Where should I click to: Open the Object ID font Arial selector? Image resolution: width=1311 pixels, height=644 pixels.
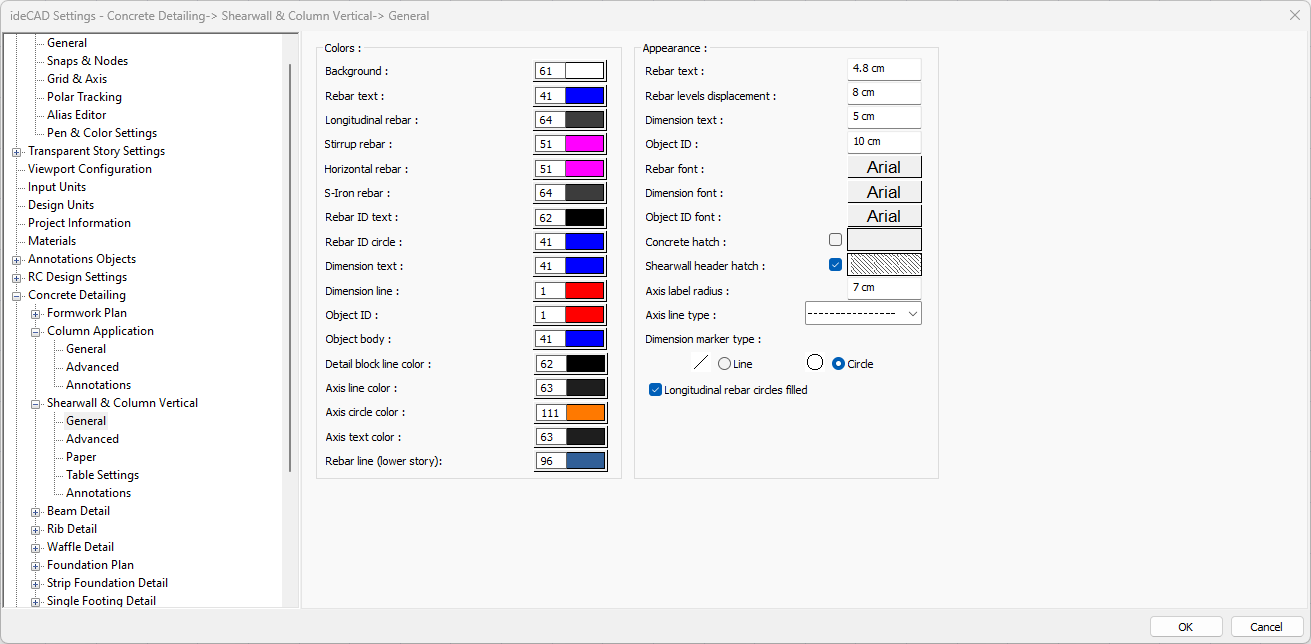(884, 216)
